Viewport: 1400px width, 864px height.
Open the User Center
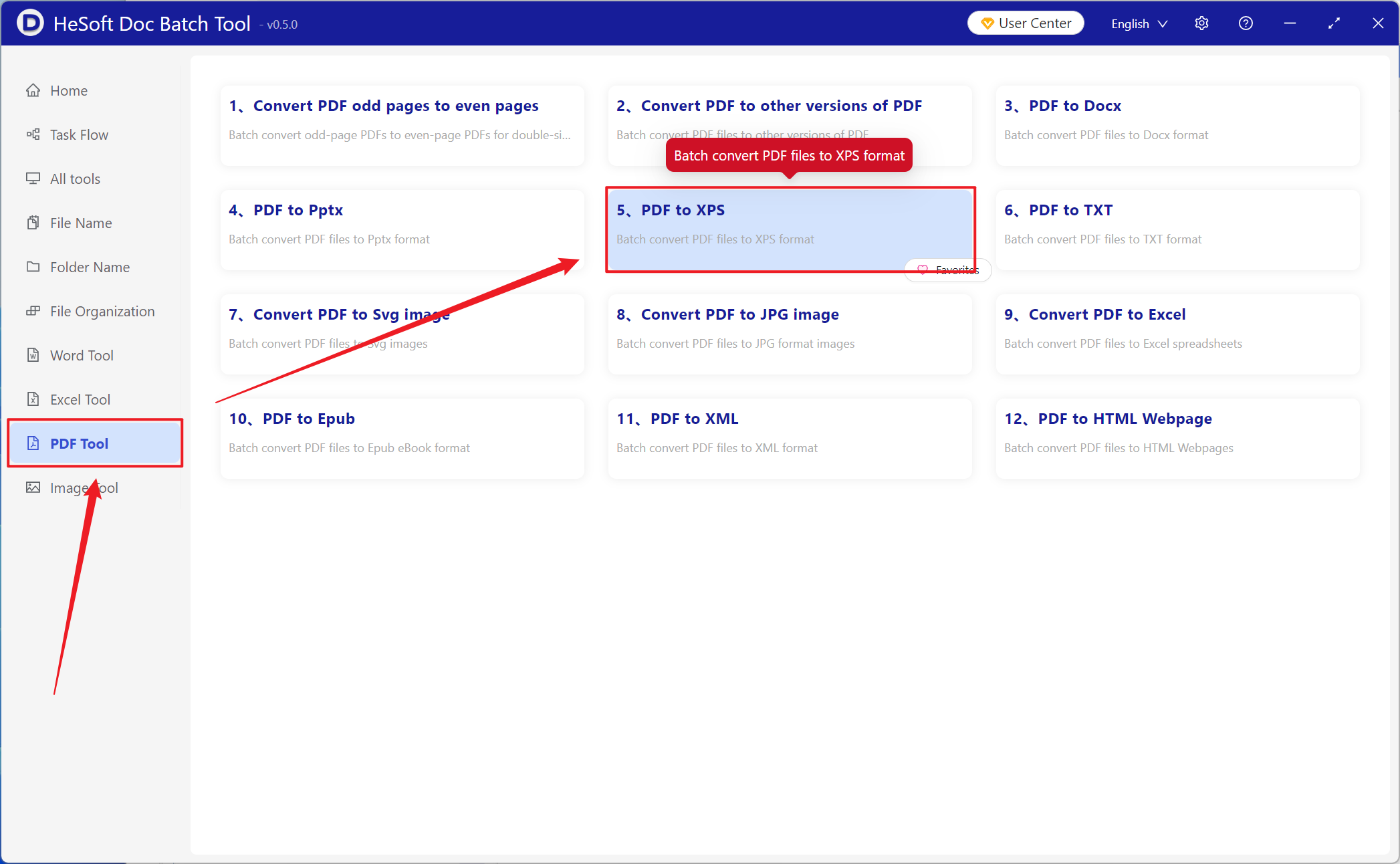[x=1026, y=23]
